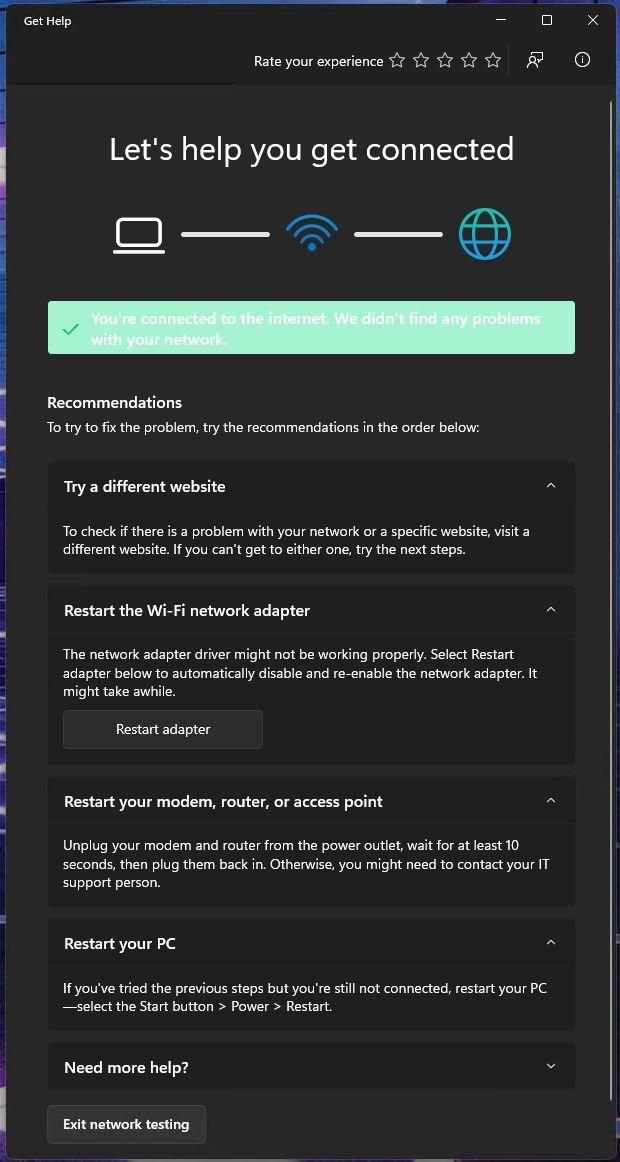The width and height of the screenshot is (620, 1162).
Task: Set the experience rating to three stars
Action: click(x=444, y=60)
